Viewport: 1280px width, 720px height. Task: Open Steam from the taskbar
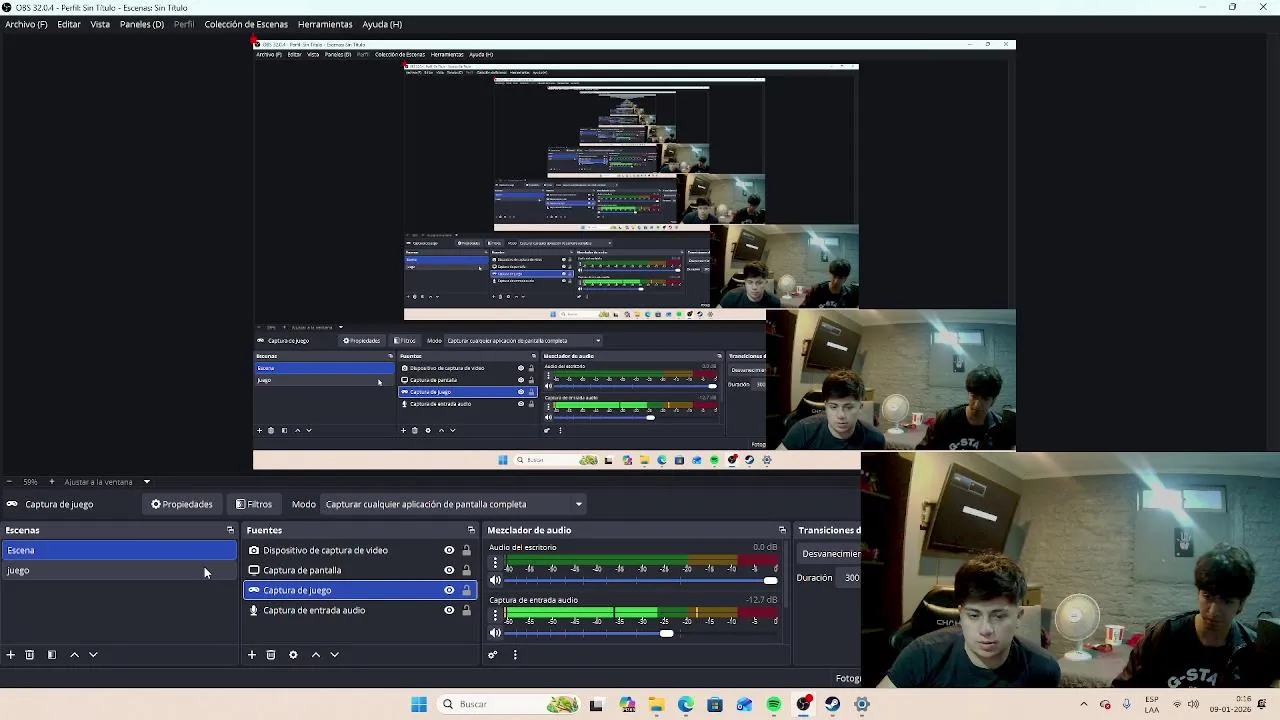[832, 705]
